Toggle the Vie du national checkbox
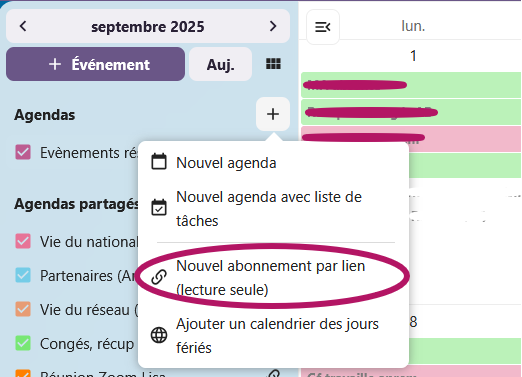 tap(23, 241)
